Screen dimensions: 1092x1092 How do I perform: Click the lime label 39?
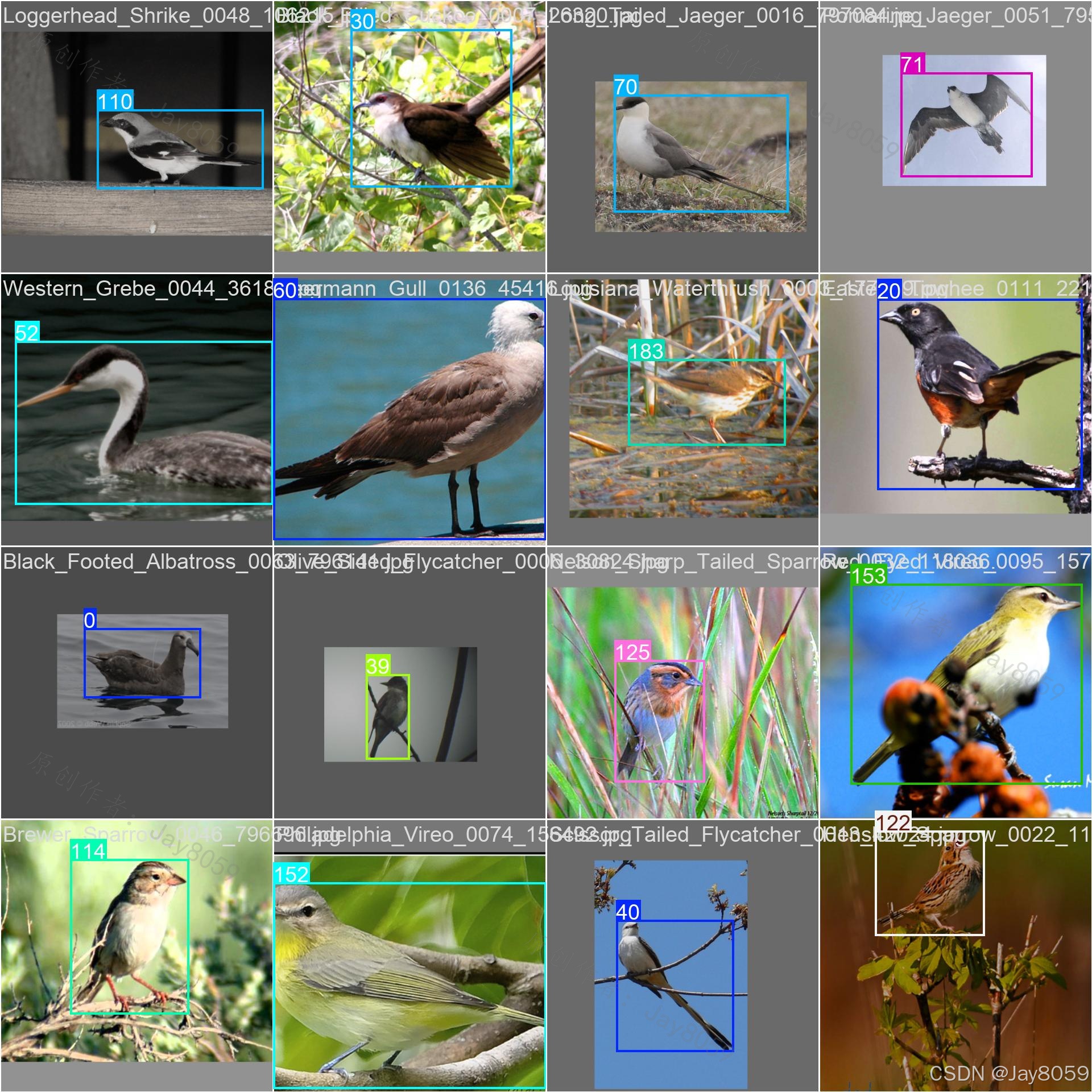pyautogui.click(x=378, y=666)
